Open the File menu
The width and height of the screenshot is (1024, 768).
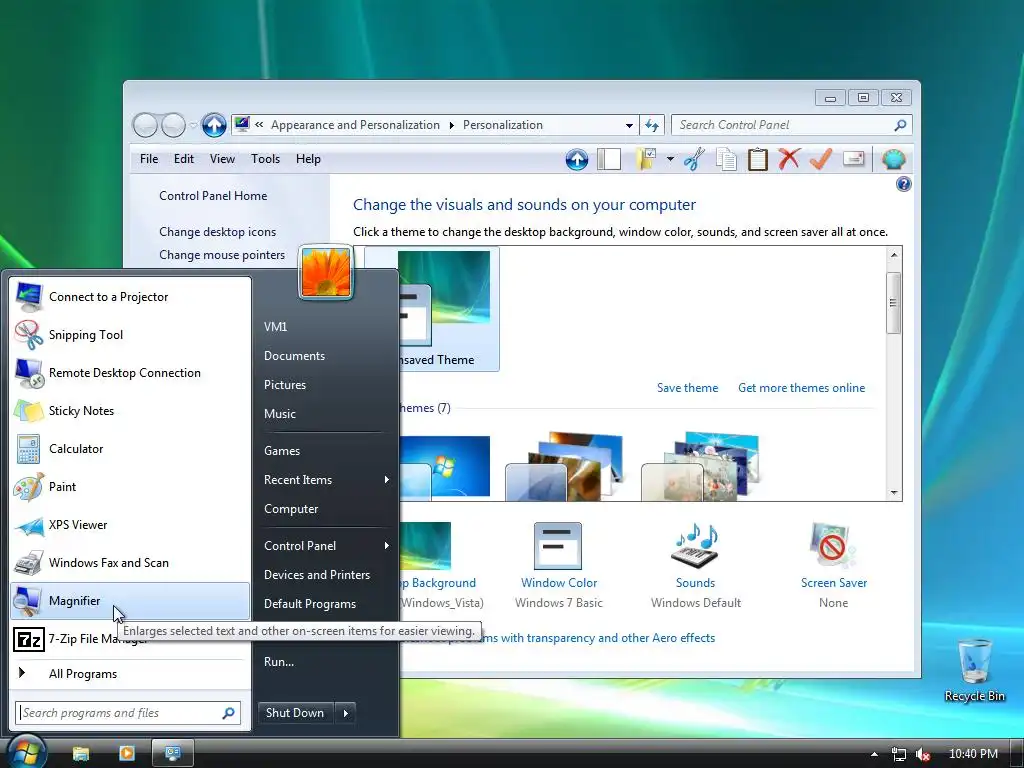pos(149,159)
